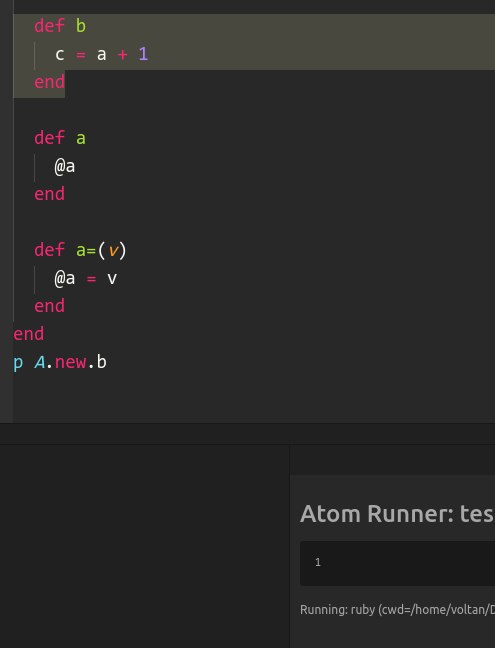This screenshot has height=648, width=495.
Task: Click the 'def a=(v)' setter definition
Action: (x=80, y=250)
